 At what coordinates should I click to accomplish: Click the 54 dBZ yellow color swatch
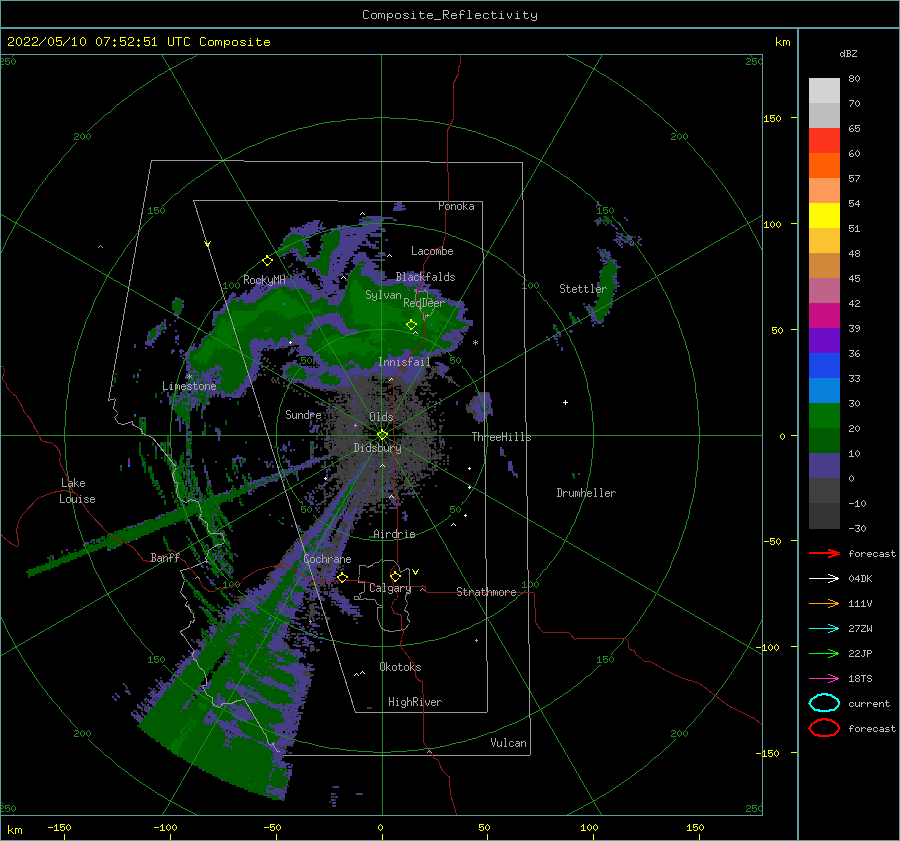(824, 216)
